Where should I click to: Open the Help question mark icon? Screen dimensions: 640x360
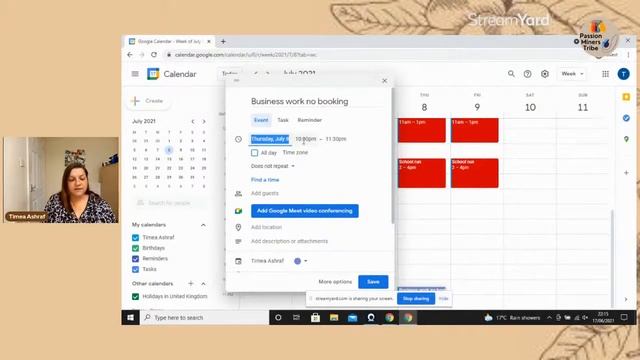pos(527,74)
